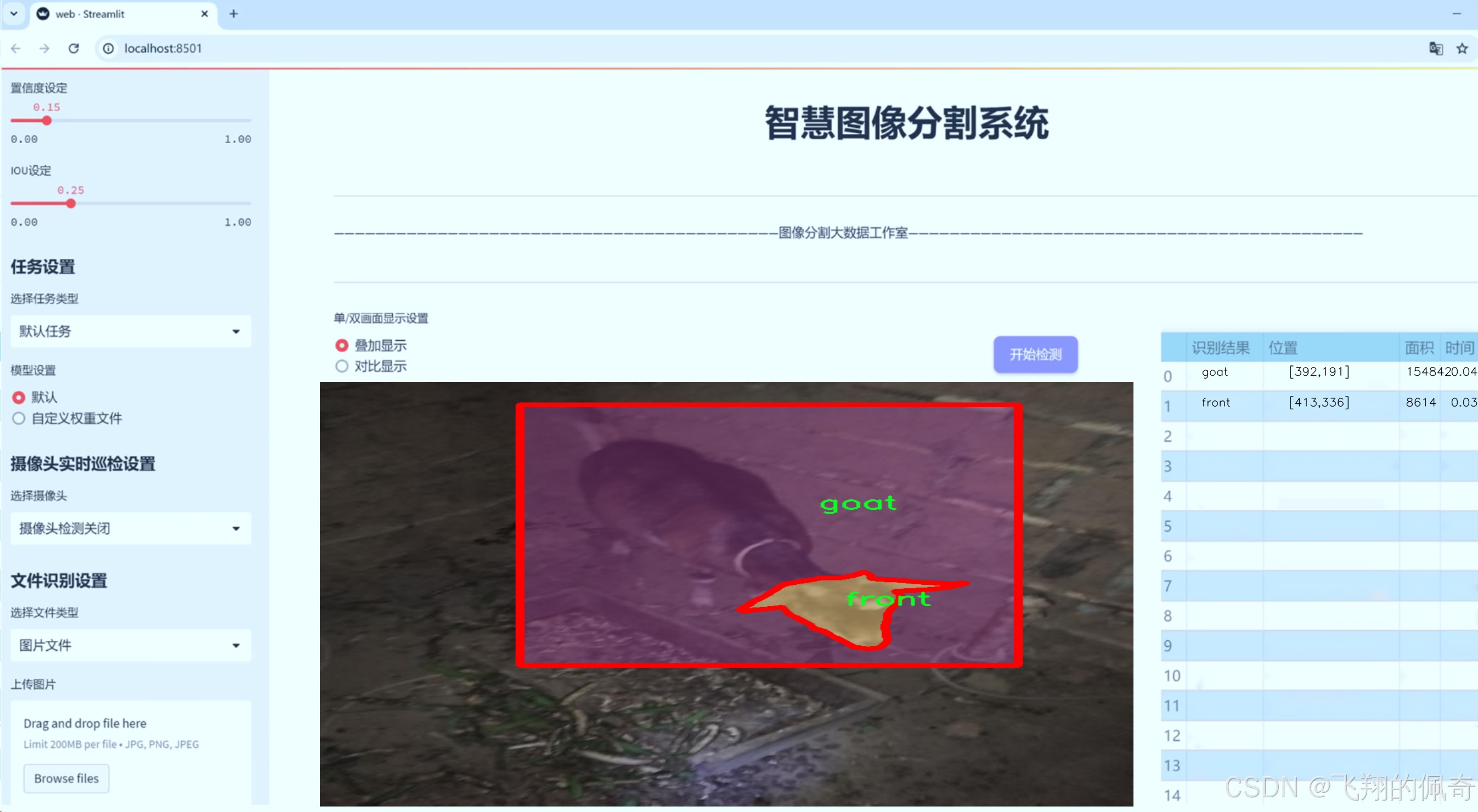Select the 自定义权重文件 radio button
The image size is (1478, 812).
tap(19, 418)
